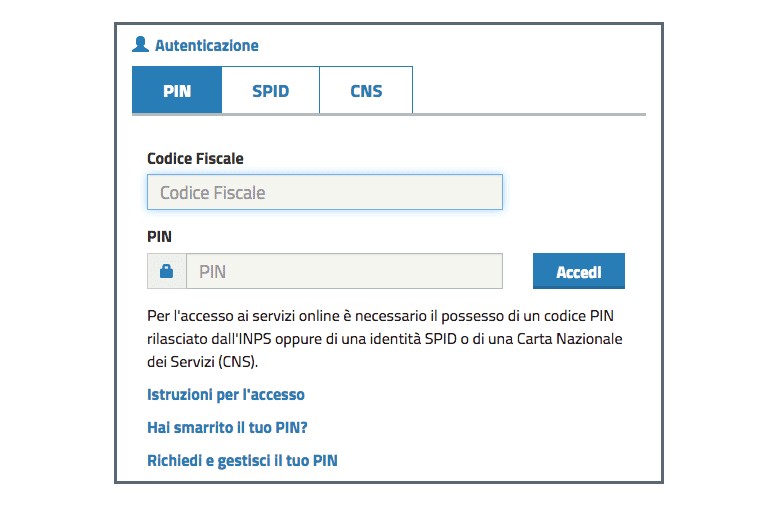Click the Autenticazione heading text
This screenshot has height=512, width=758.
coord(207,45)
